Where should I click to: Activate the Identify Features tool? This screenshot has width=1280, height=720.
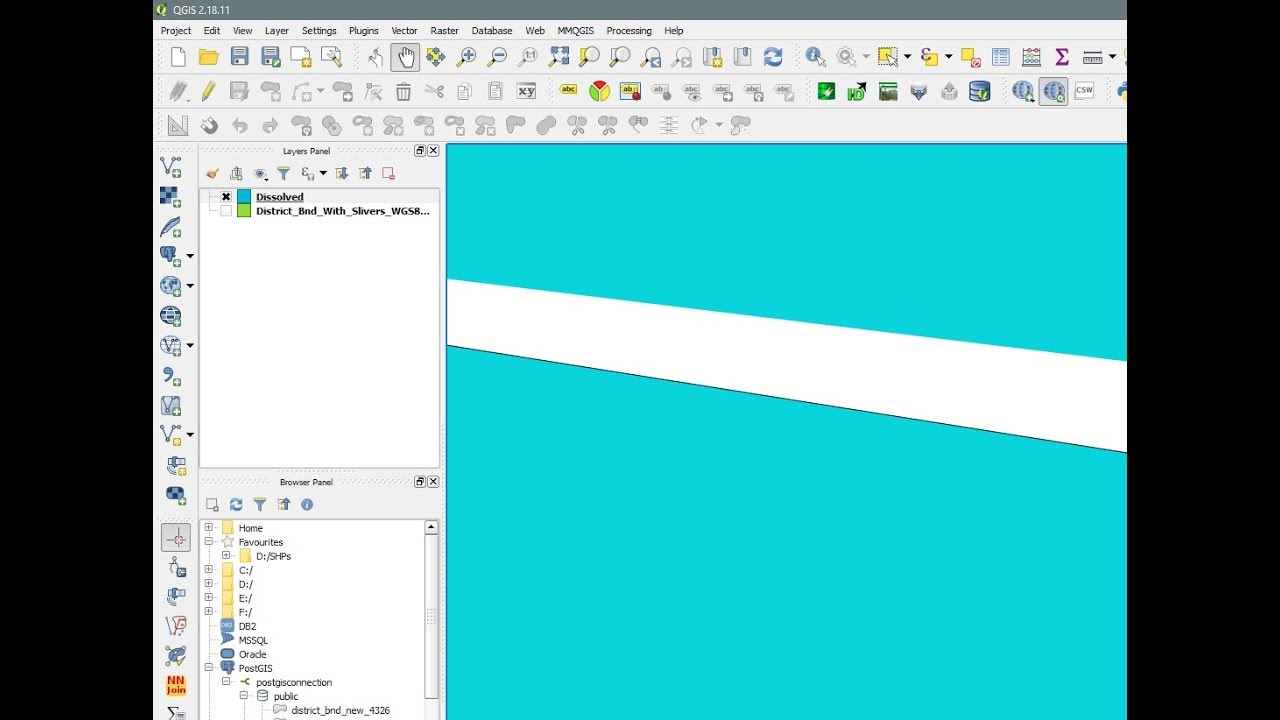pyautogui.click(x=816, y=57)
